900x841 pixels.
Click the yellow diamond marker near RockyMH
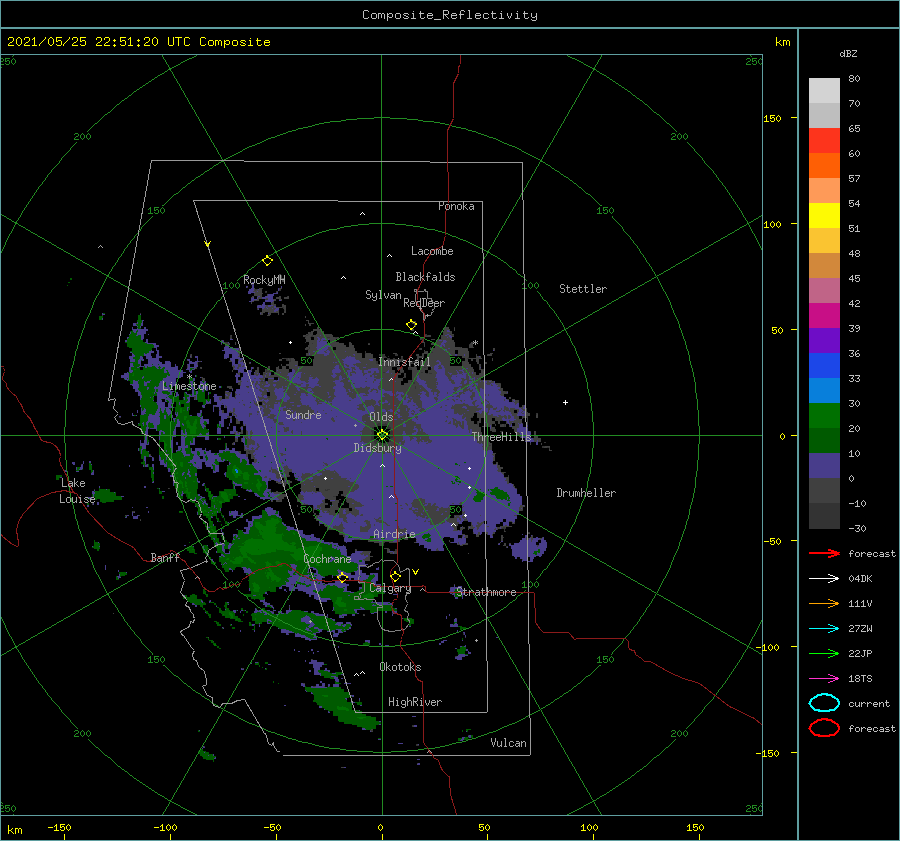tap(267, 261)
